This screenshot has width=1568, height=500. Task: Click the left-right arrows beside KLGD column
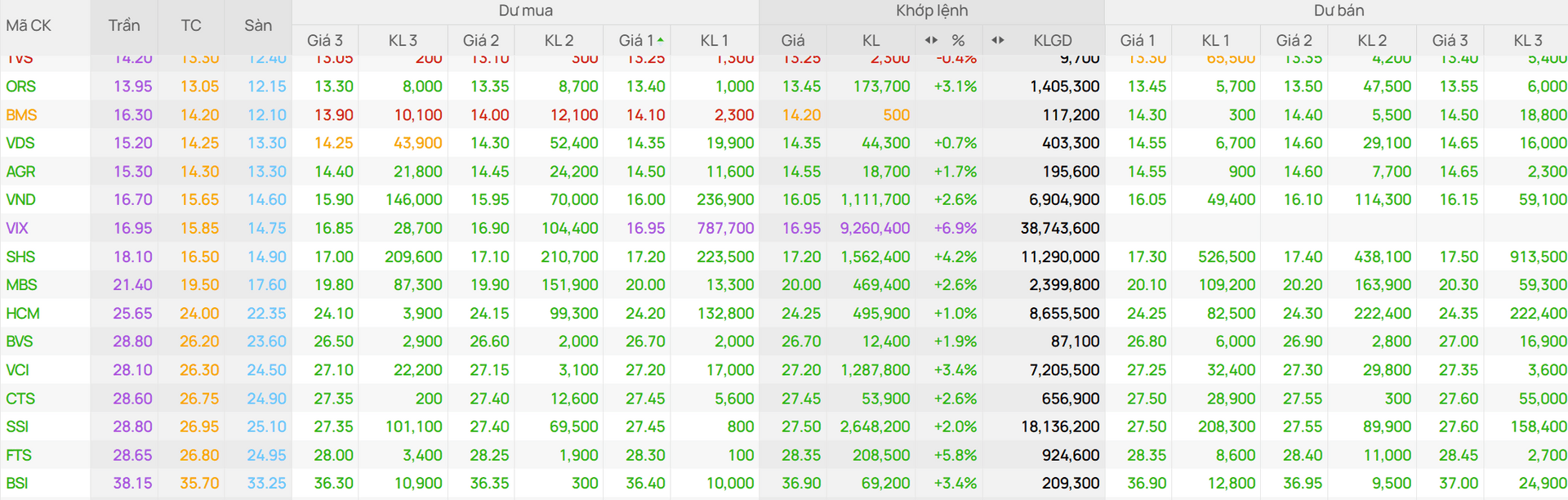[x=998, y=40]
